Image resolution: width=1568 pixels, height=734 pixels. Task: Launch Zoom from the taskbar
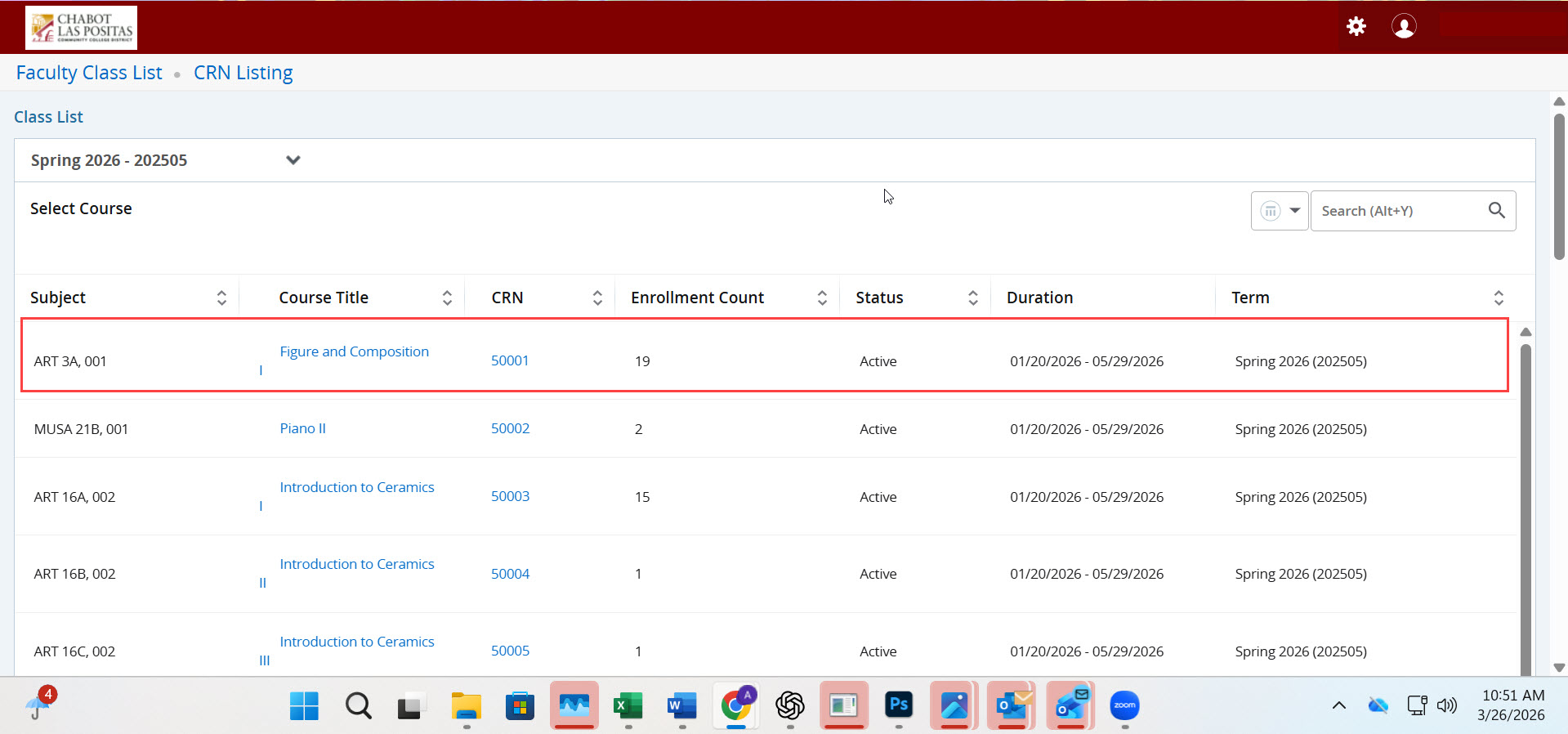tap(1124, 705)
